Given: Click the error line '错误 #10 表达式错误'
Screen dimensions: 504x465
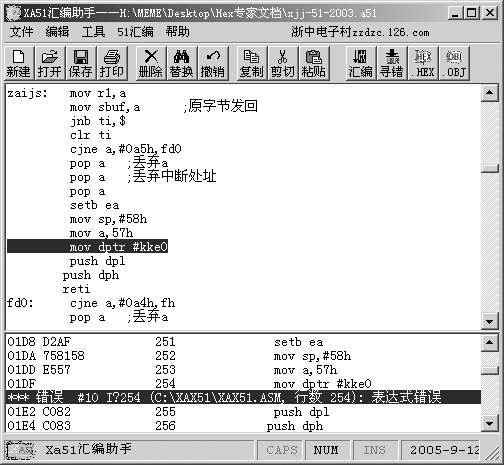Looking at the screenshot, I should (x=243, y=397).
